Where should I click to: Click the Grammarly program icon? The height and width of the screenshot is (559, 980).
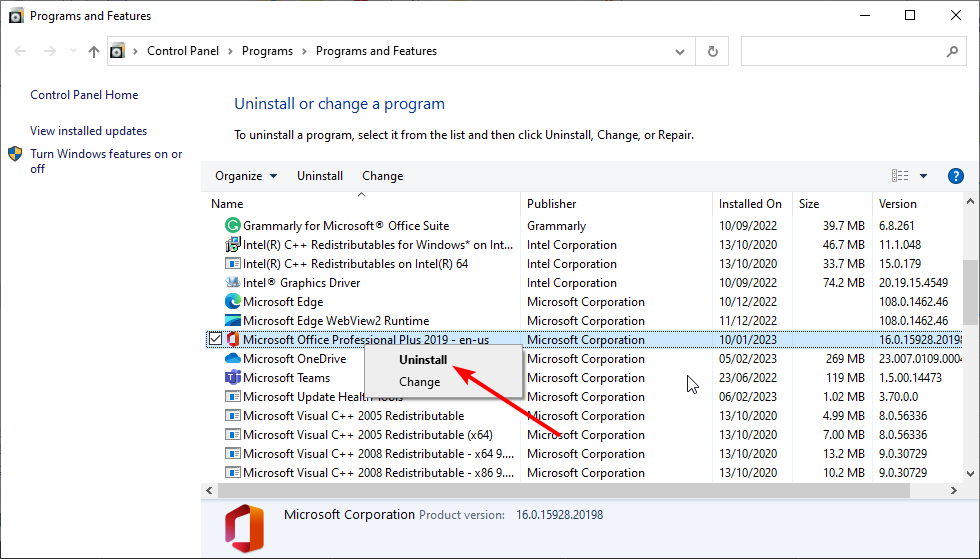coord(232,225)
